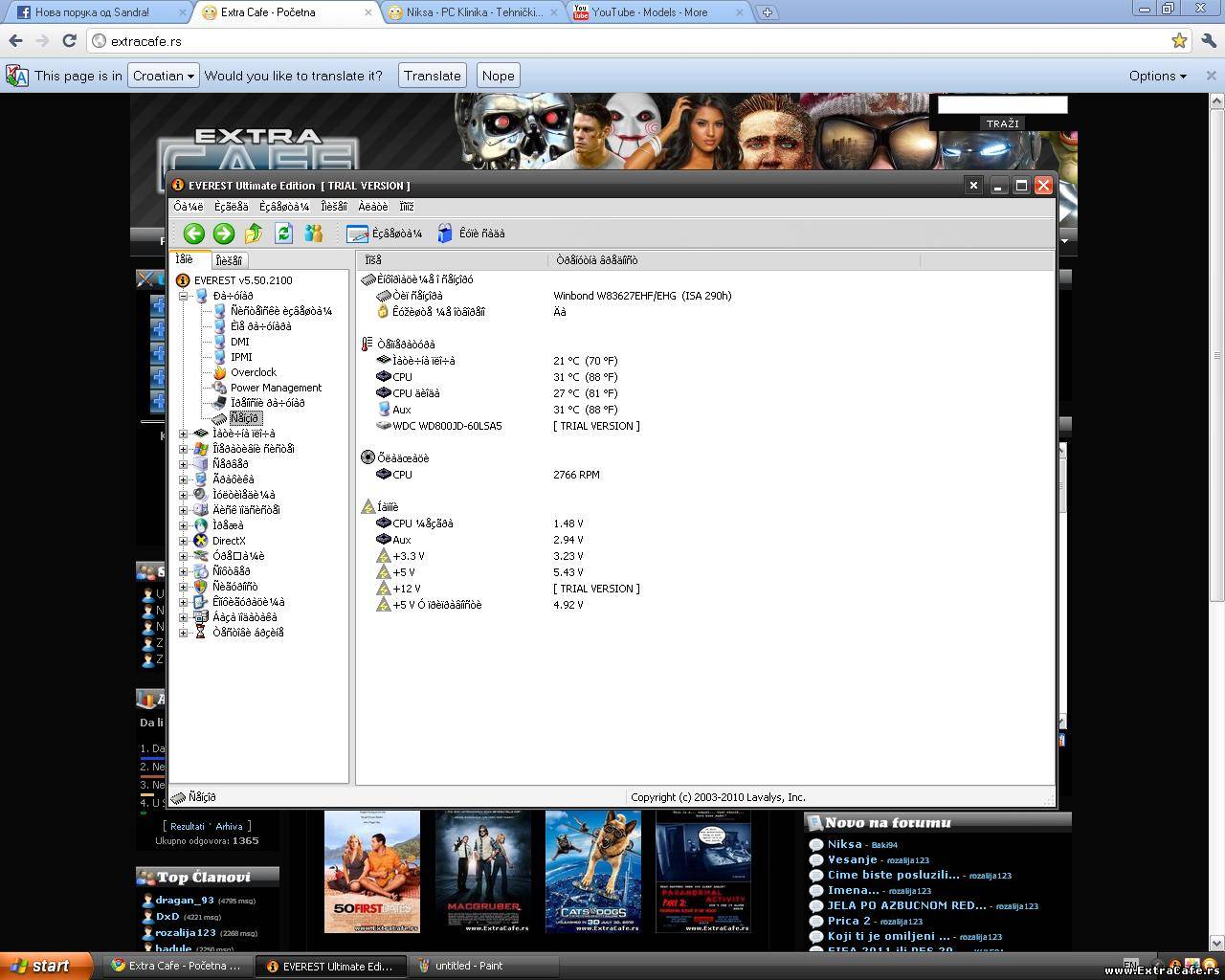Image resolution: width=1225 pixels, height=980 pixels.
Task: Expand the tree node just above DirectX
Action: [184, 525]
